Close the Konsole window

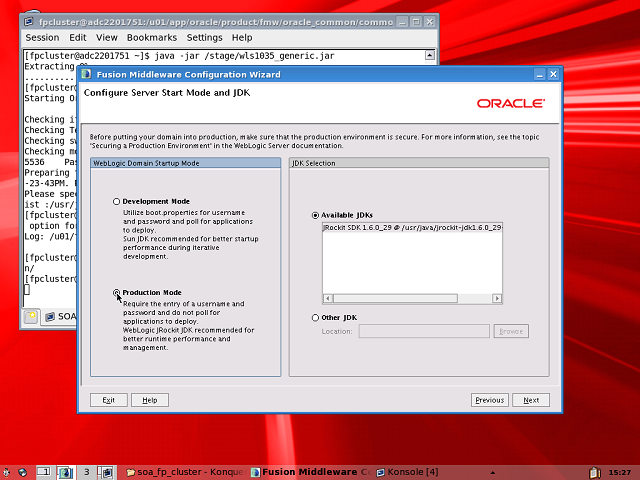(430, 22)
